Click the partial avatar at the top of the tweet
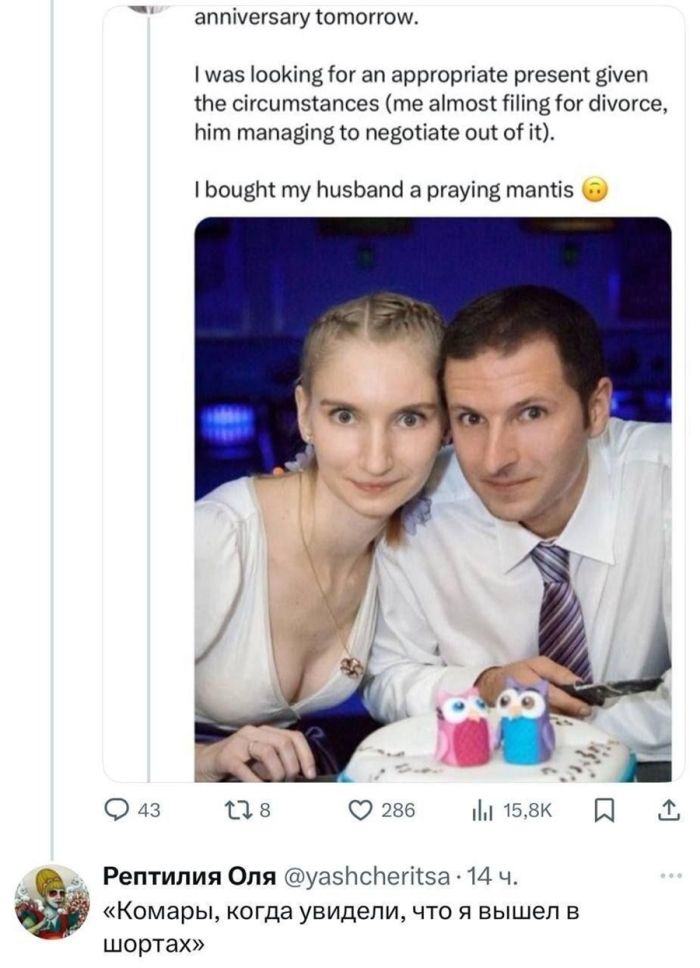The image size is (700, 968). coord(150,7)
